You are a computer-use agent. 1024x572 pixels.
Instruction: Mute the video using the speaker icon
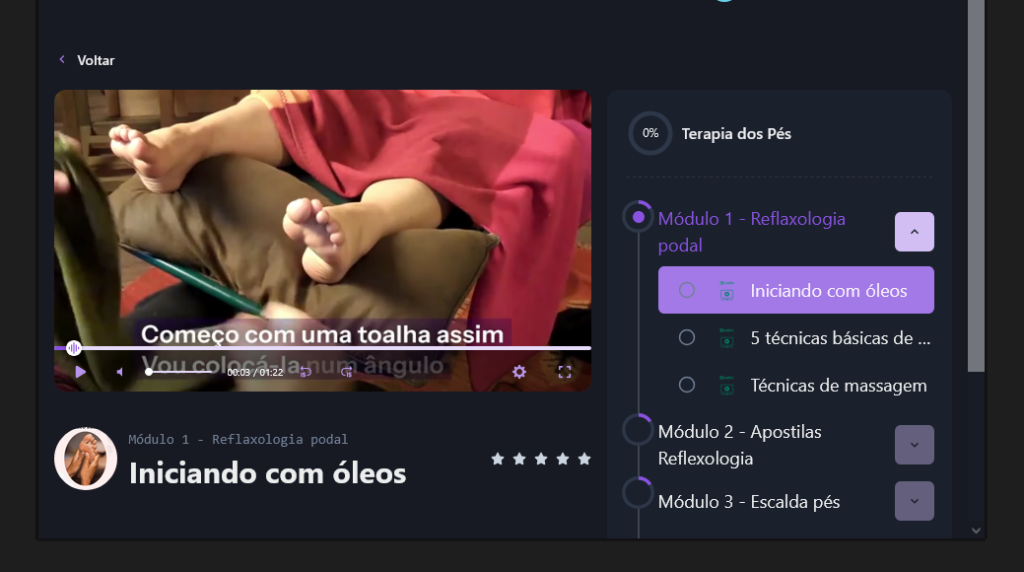tap(120, 372)
